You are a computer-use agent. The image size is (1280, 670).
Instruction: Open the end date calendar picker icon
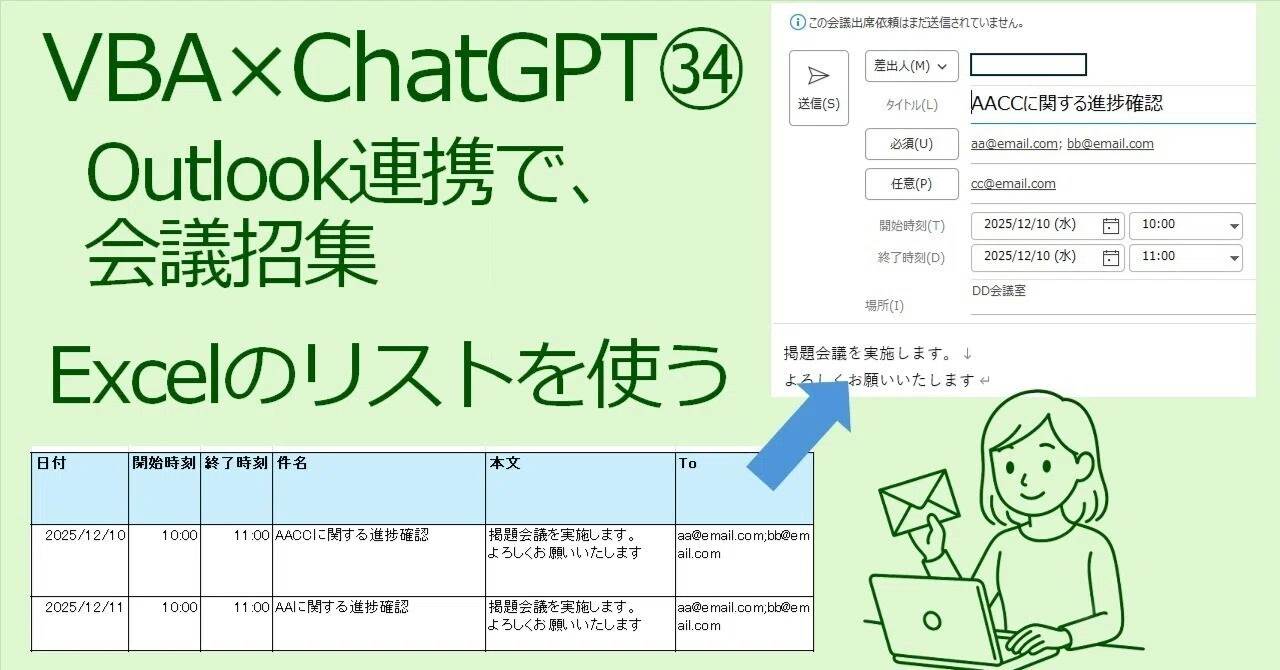tap(1110, 257)
